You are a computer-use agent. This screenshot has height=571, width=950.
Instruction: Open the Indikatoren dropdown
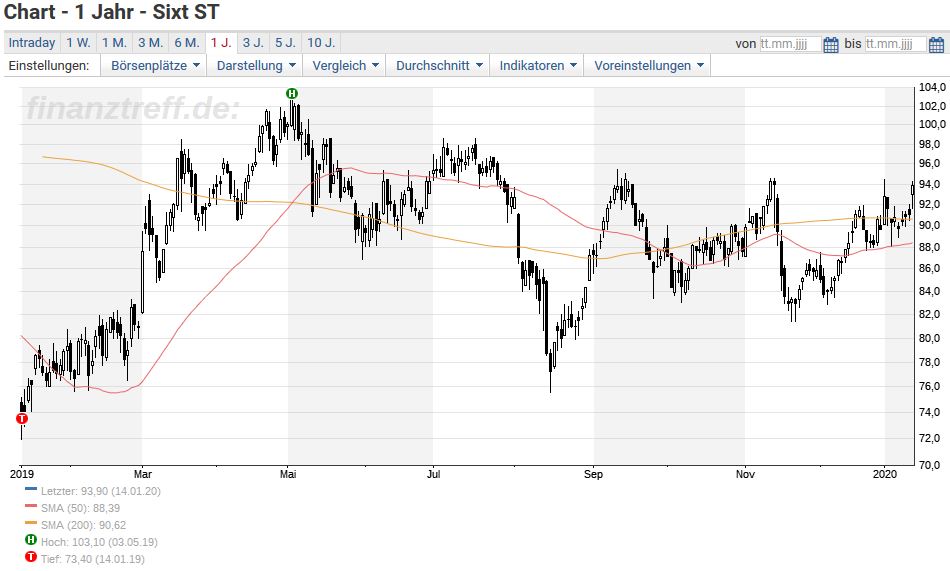[537, 65]
